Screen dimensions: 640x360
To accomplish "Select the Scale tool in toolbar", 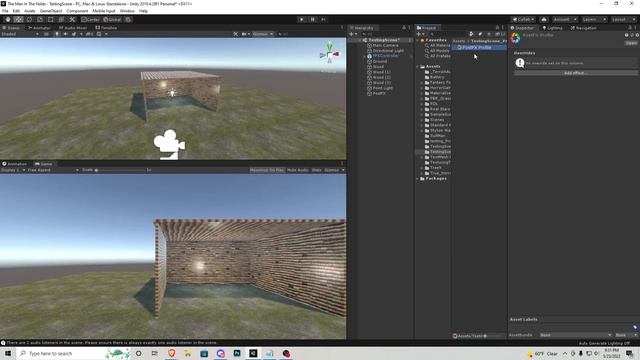I will click(40, 19).
